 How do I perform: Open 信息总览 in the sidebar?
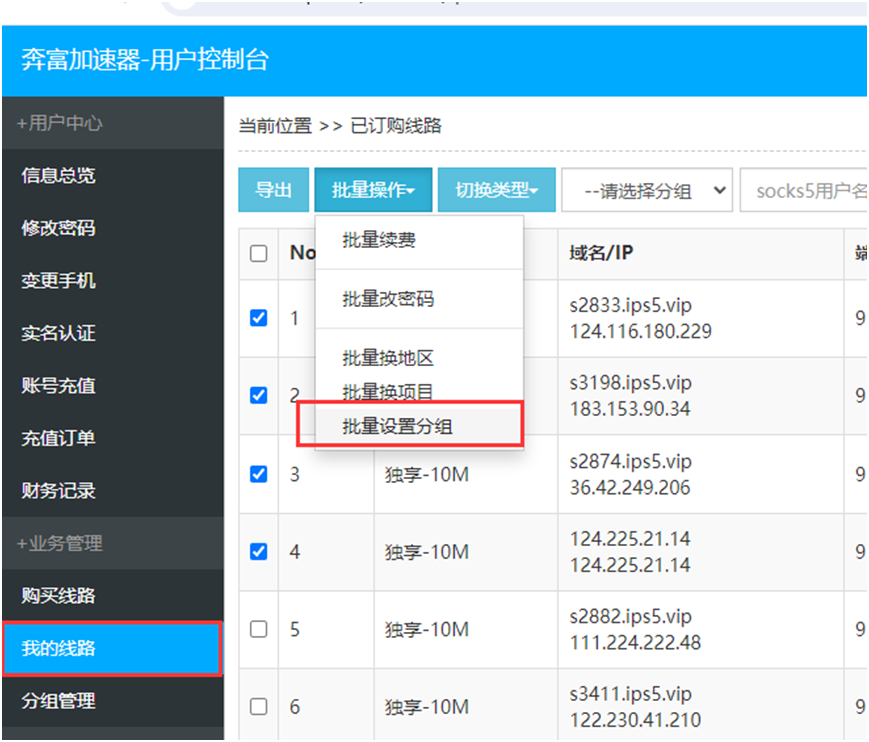59,175
